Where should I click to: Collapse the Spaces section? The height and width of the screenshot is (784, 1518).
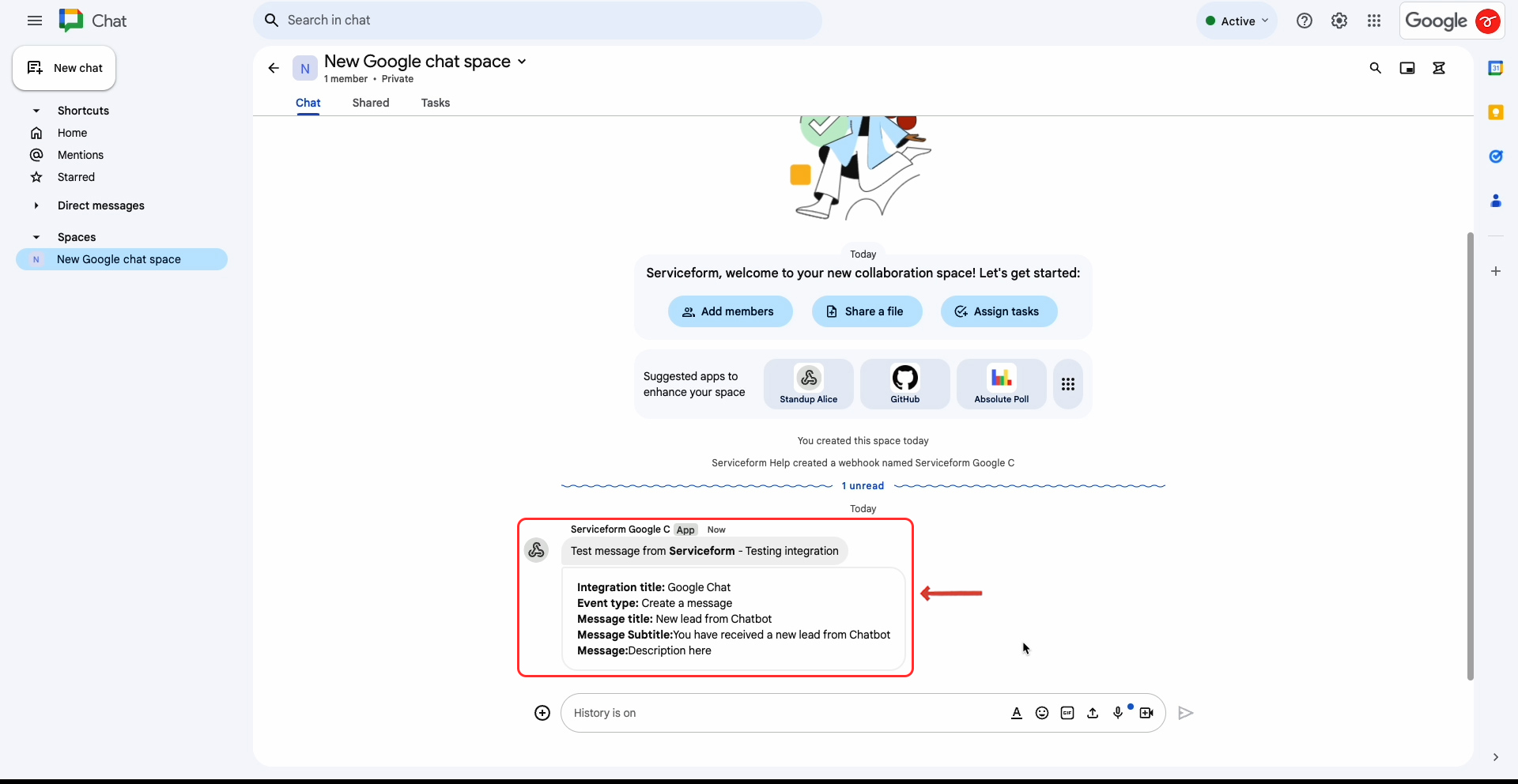(x=36, y=237)
